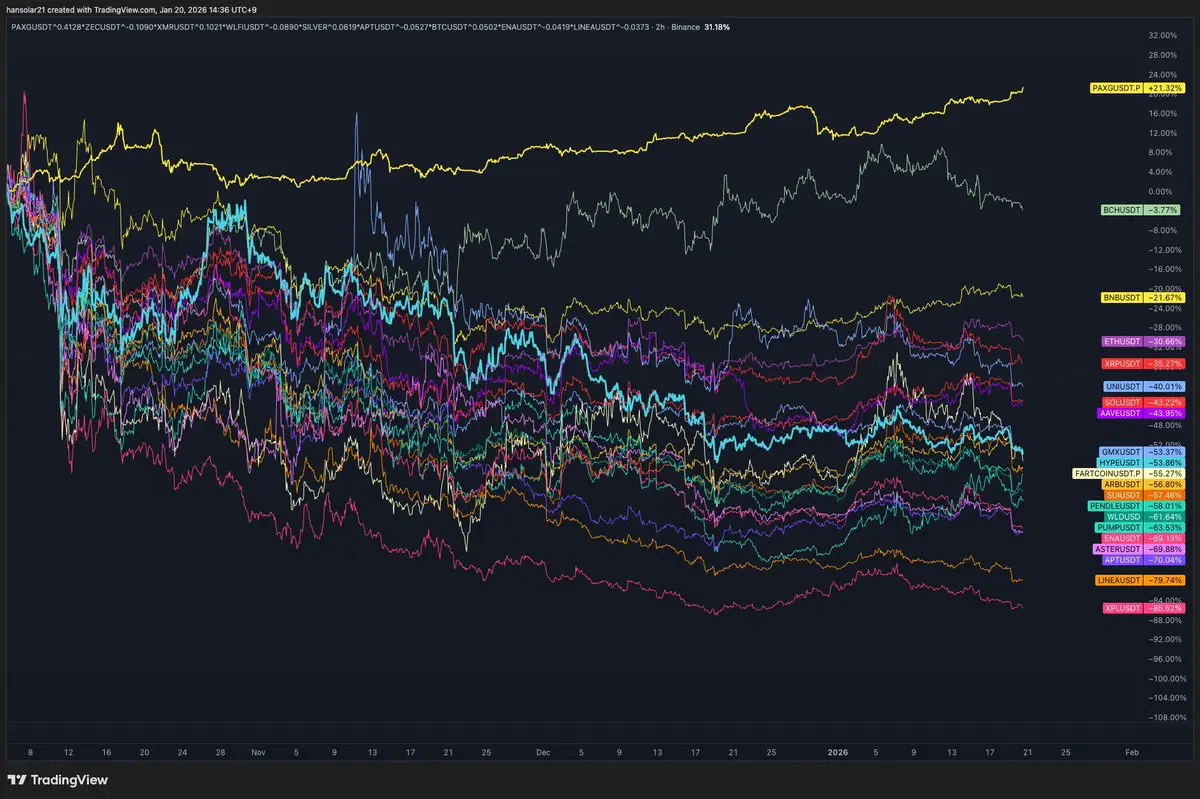Click the XRPUSDT price scale label
The image size is (1200, 799).
(1142, 363)
